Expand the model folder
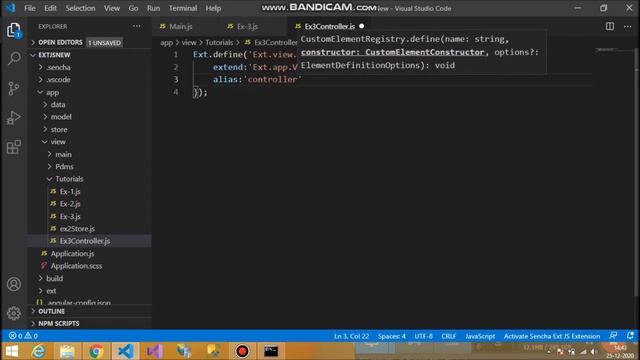The image size is (640, 360). point(61,117)
